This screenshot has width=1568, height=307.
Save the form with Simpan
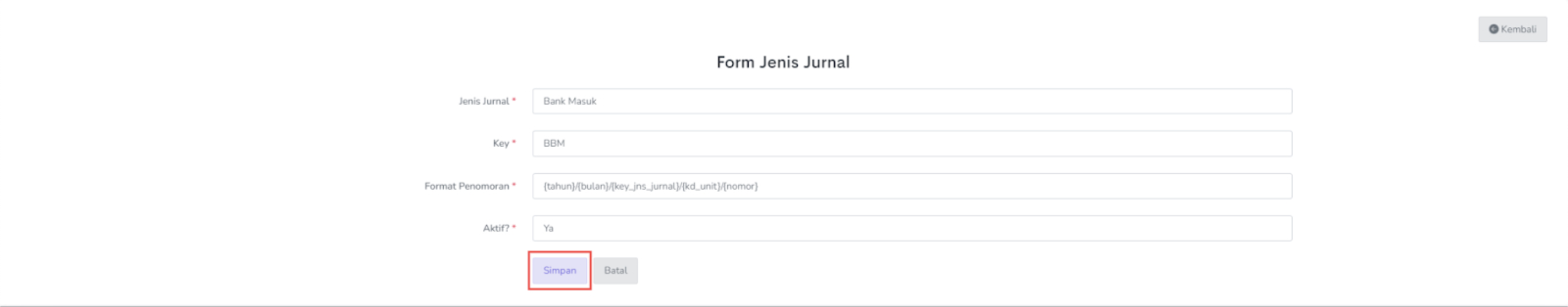(x=559, y=271)
